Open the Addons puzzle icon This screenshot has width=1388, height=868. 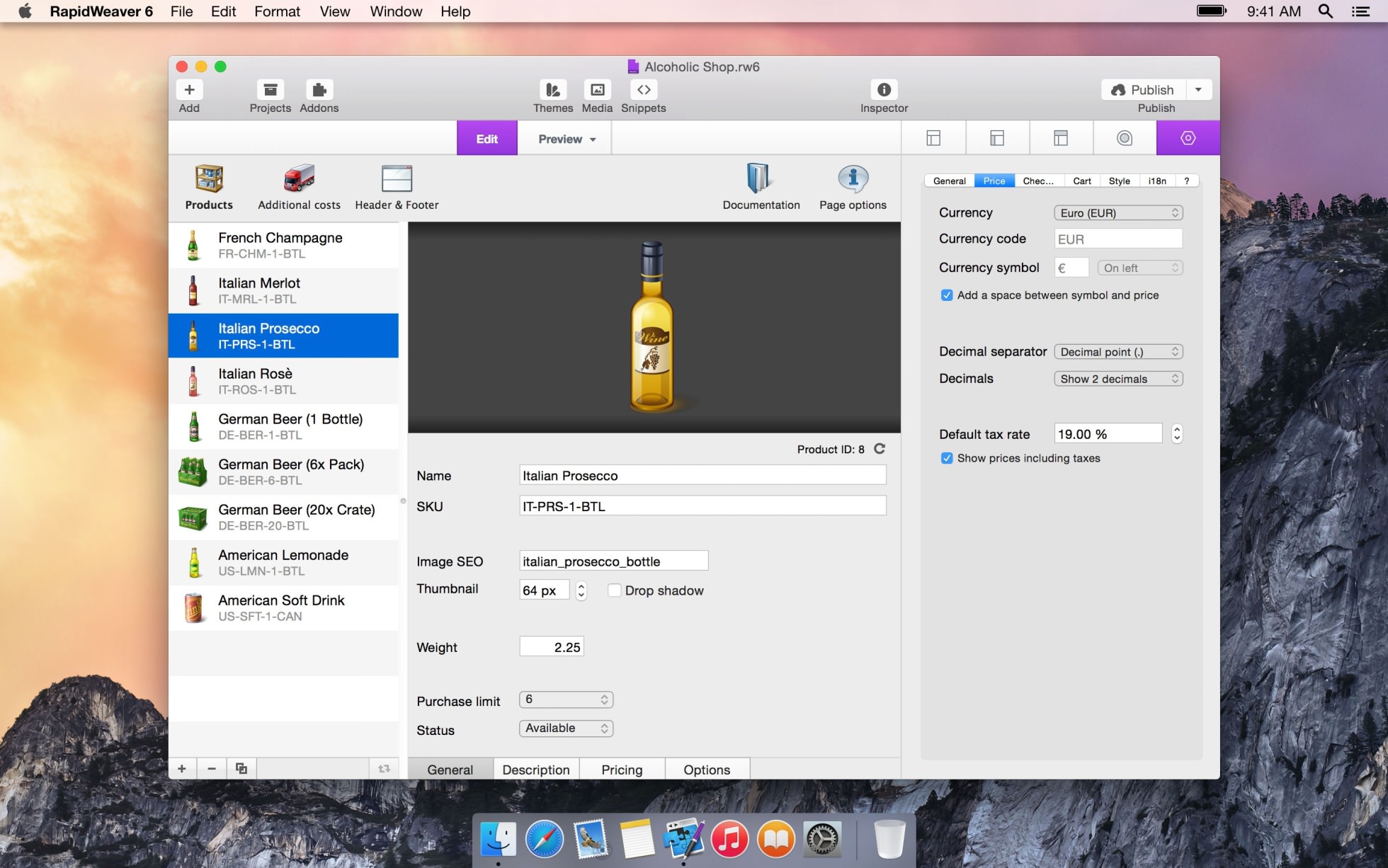pos(319,90)
